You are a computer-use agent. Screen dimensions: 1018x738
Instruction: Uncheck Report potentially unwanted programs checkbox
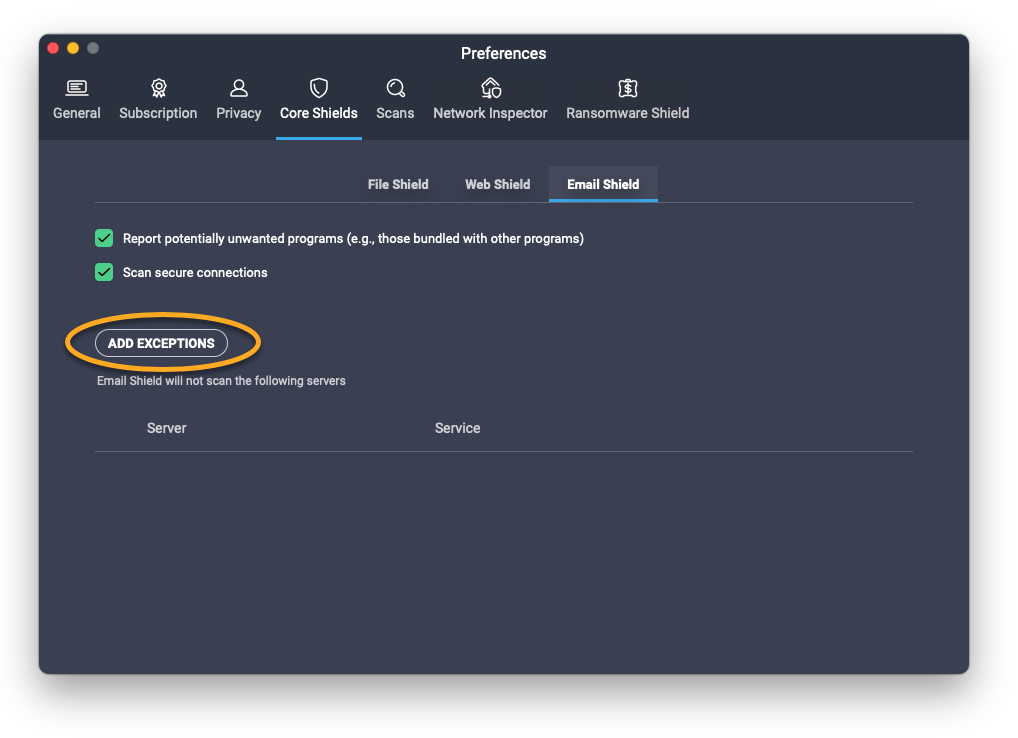[104, 238]
